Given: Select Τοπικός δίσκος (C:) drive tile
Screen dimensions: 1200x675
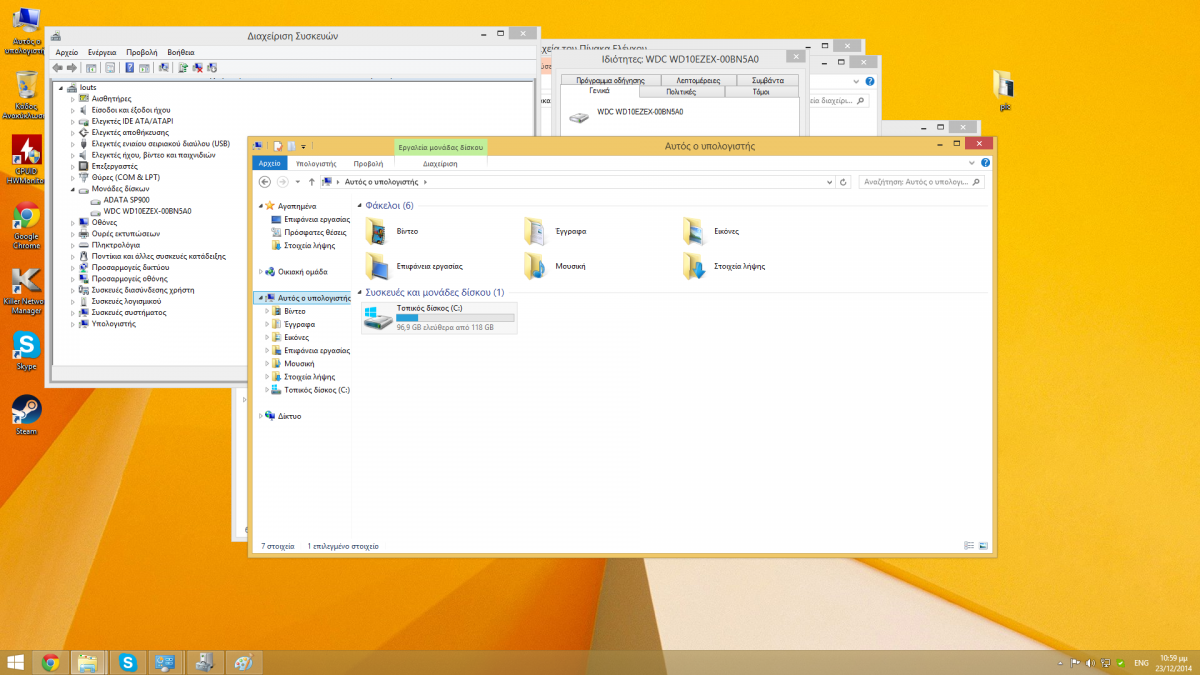Looking at the screenshot, I should (x=440, y=317).
